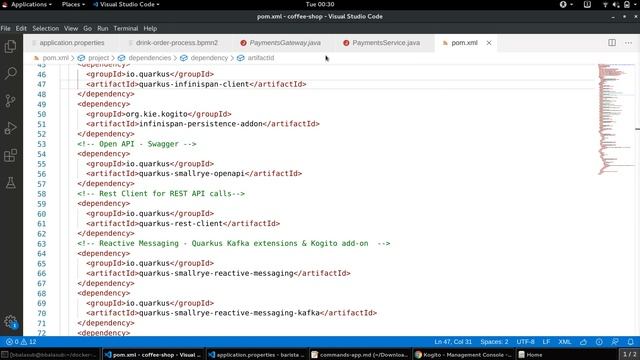This screenshot has width=640, height=360.
Task: Select the pom.xml editor tab
Action: pos(464,42)
